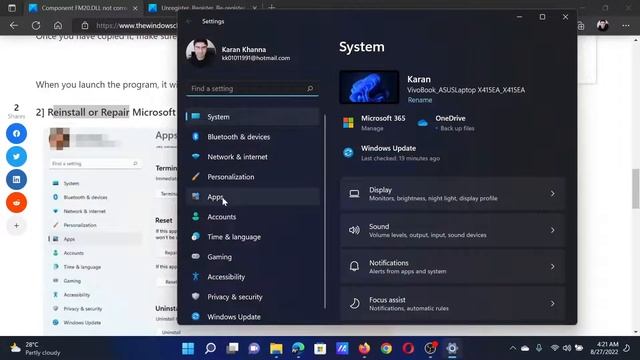Share the article on Facebook
This screenshot has width=640, height=360.
16,133
